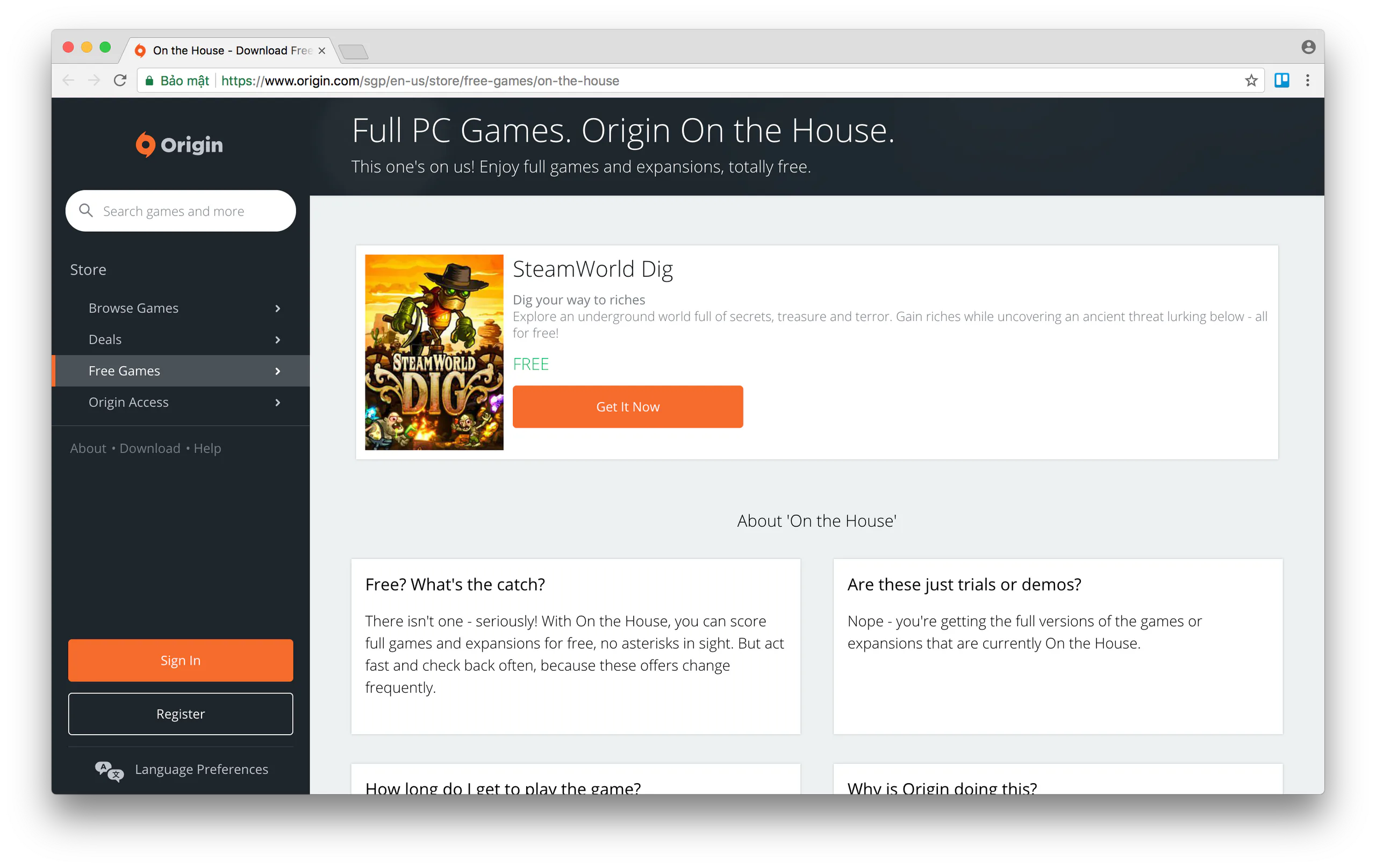Click the SteamWorld Dig cover thumbnail
This screenshot has height=868, width=1376.
point(434,353)
